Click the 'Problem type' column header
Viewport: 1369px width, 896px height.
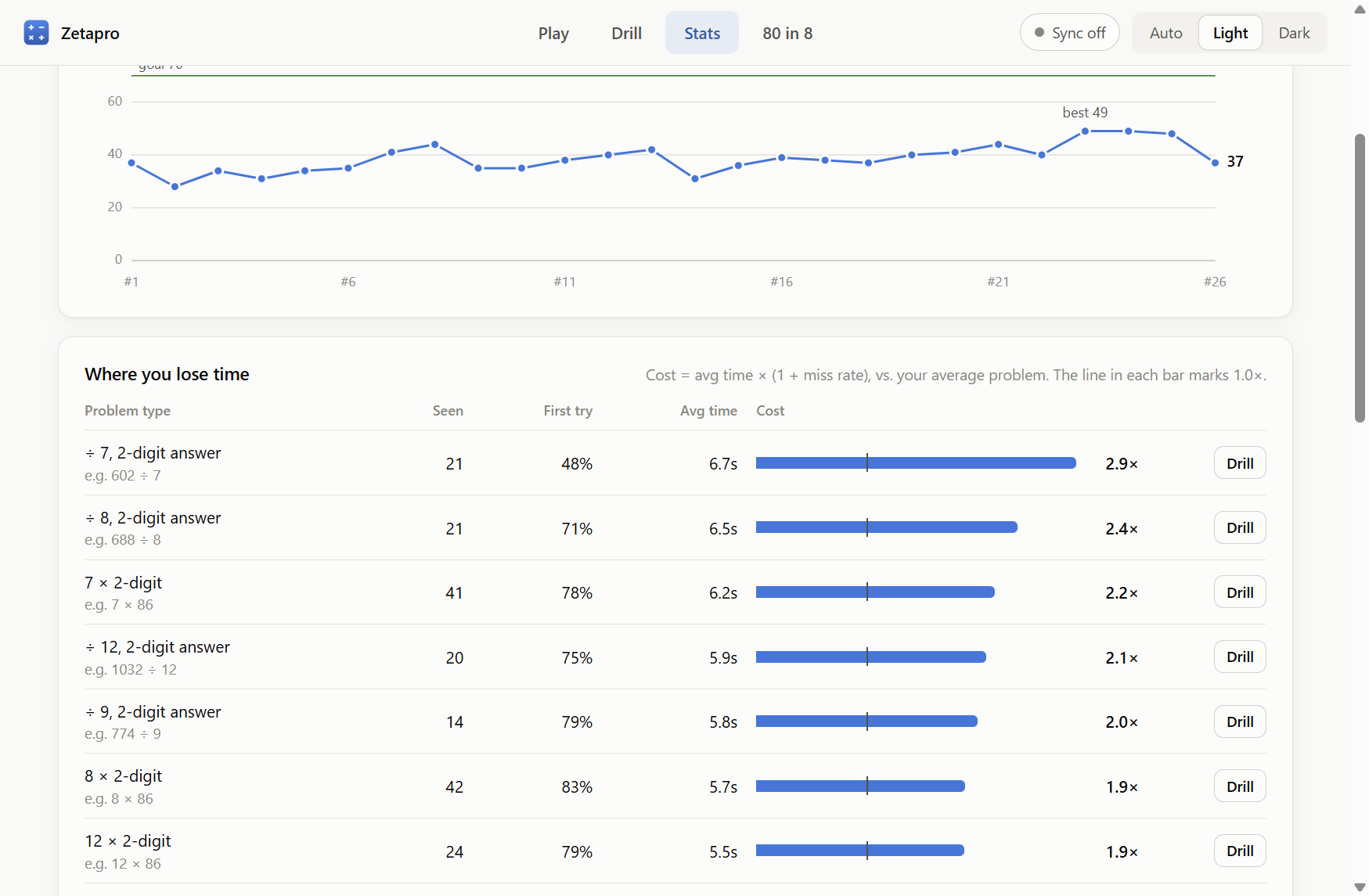coord(128,411)
